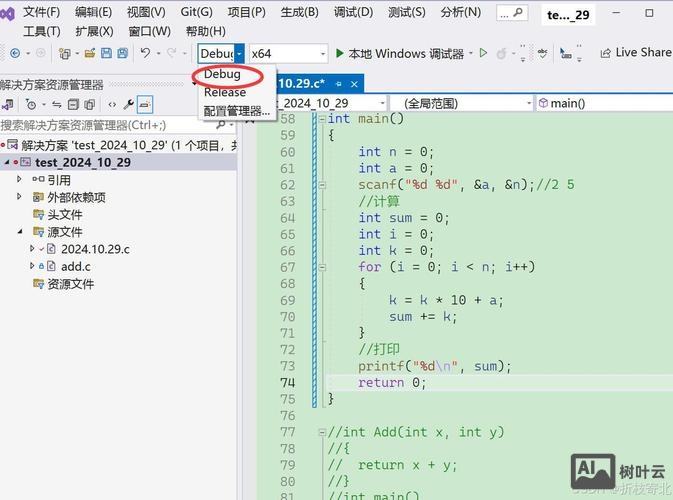Select the 资源文件 folder

(x=70, y=284)
